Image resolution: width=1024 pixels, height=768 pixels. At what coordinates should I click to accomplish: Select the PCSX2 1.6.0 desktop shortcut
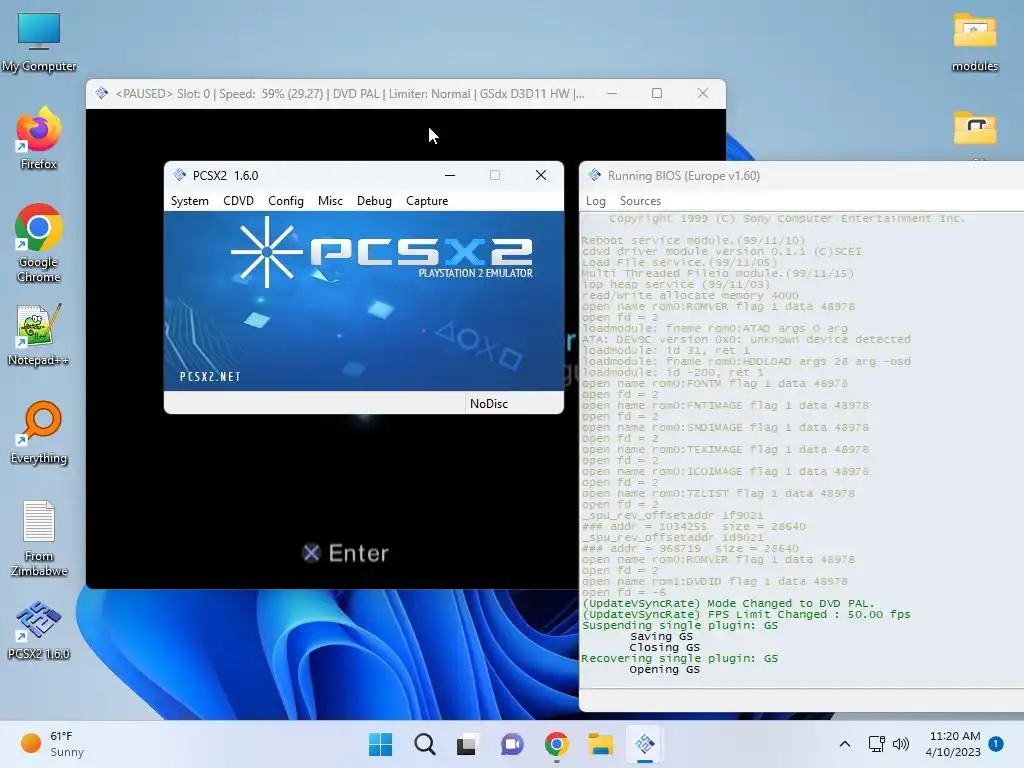tap(39, 630)
